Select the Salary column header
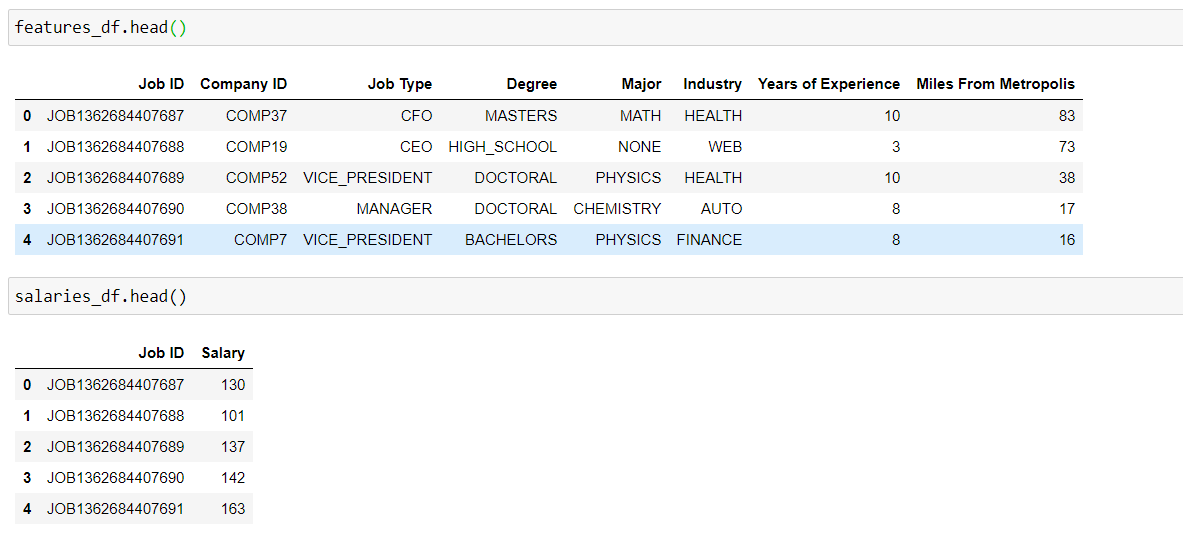Screen dimensions: 1183x536 click(223, 353)
